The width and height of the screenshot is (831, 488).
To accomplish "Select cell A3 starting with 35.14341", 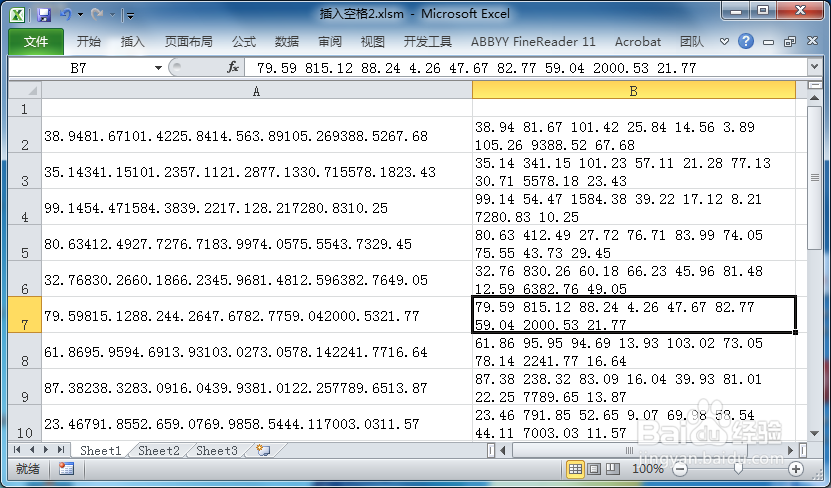I will [x=257, y=171].
